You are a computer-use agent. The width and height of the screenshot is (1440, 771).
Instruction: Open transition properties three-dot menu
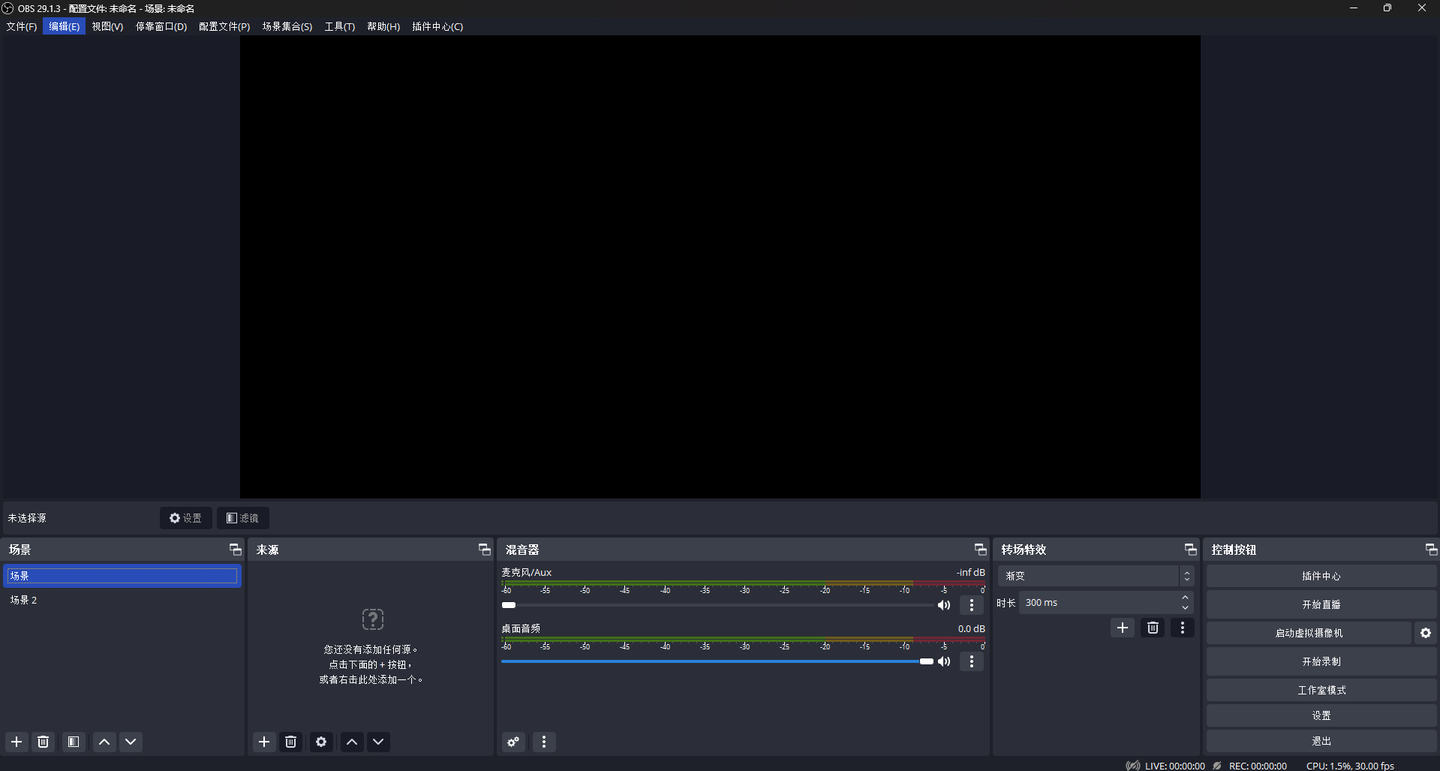1182,627
